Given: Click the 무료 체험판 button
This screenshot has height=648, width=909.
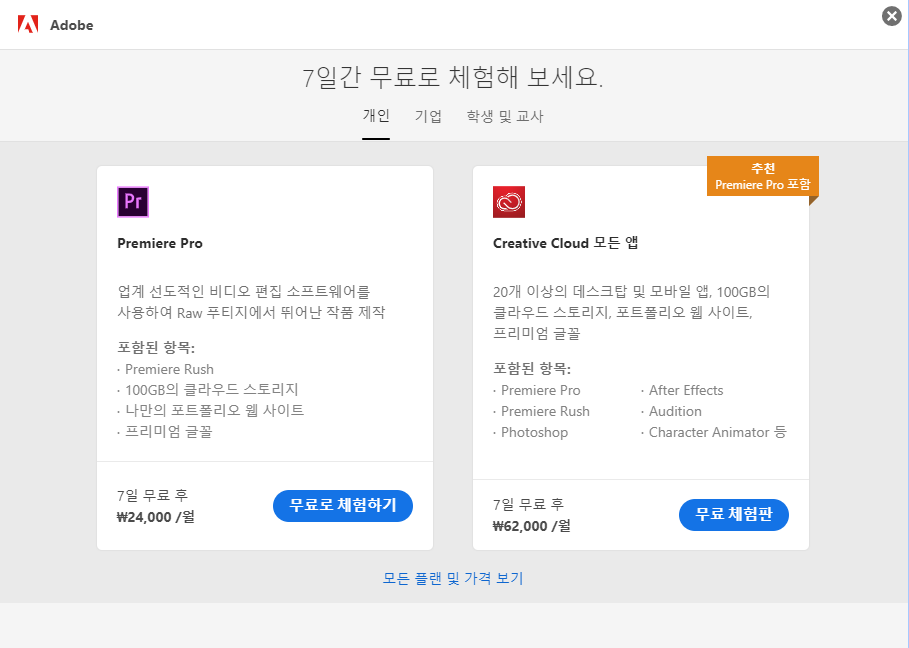Looking at the screenshot, I should pos(733,515).
